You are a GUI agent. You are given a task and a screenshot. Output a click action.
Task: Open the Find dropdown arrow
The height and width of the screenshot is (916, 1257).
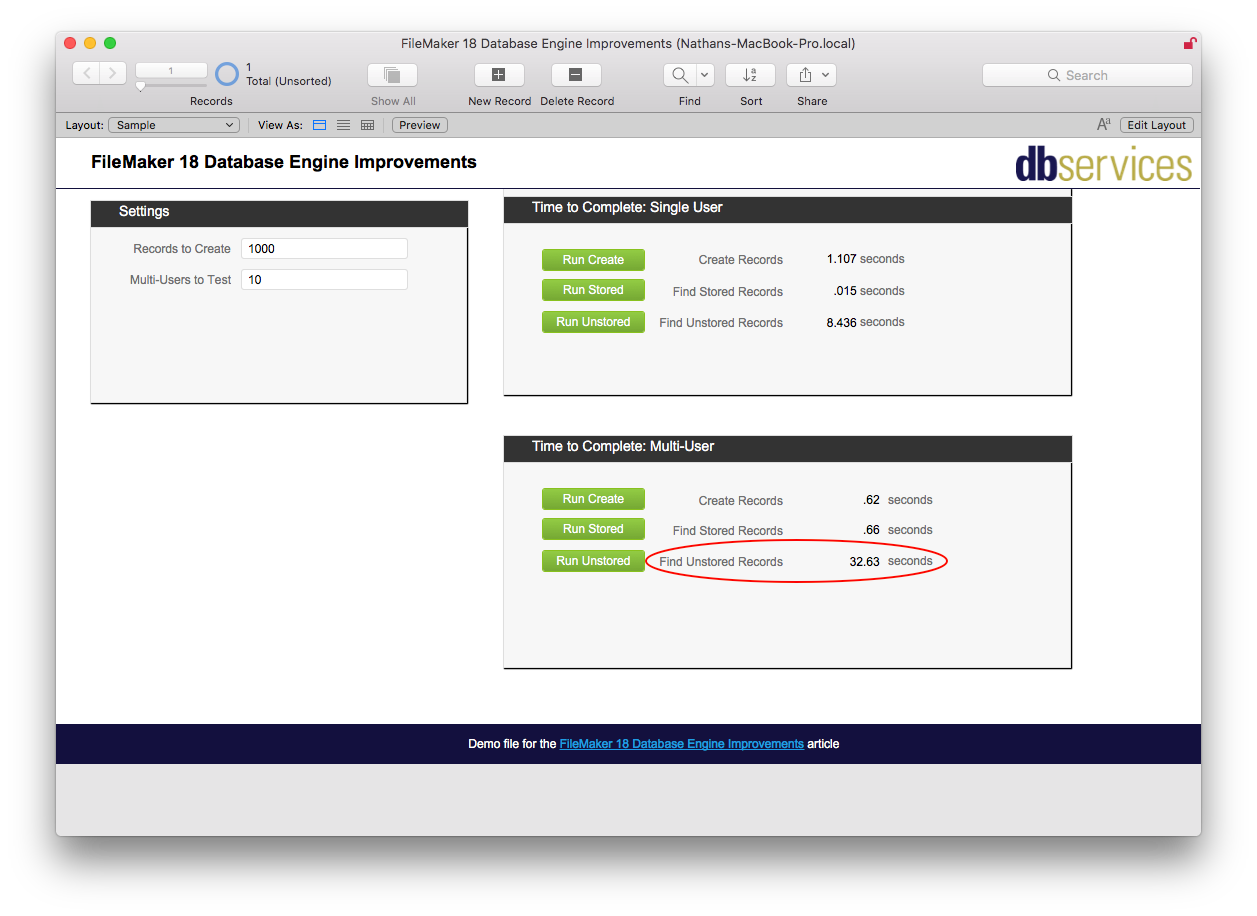coord(704,75)
